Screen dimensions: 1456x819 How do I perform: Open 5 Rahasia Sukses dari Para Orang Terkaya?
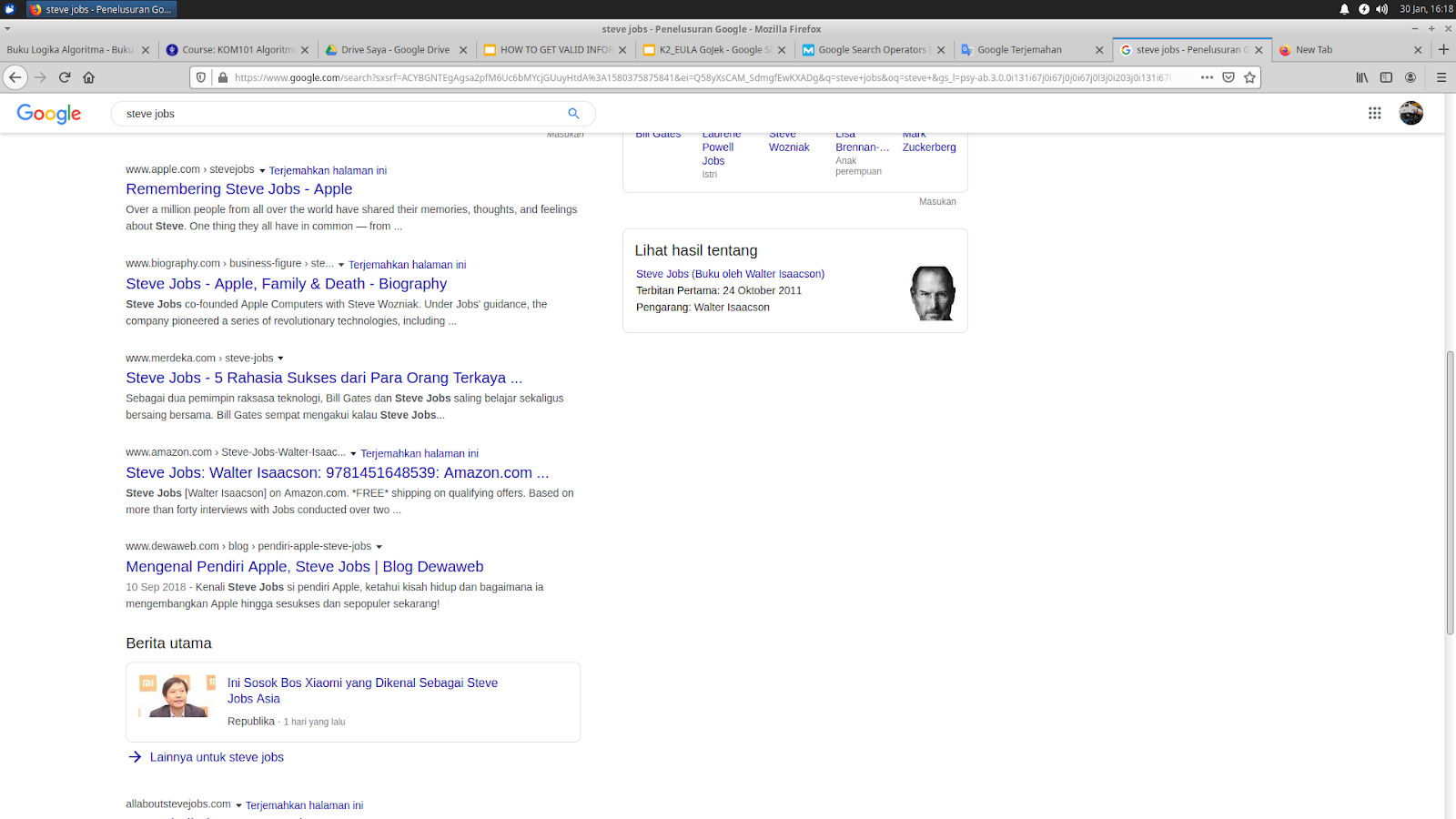[x=324, y=378]
